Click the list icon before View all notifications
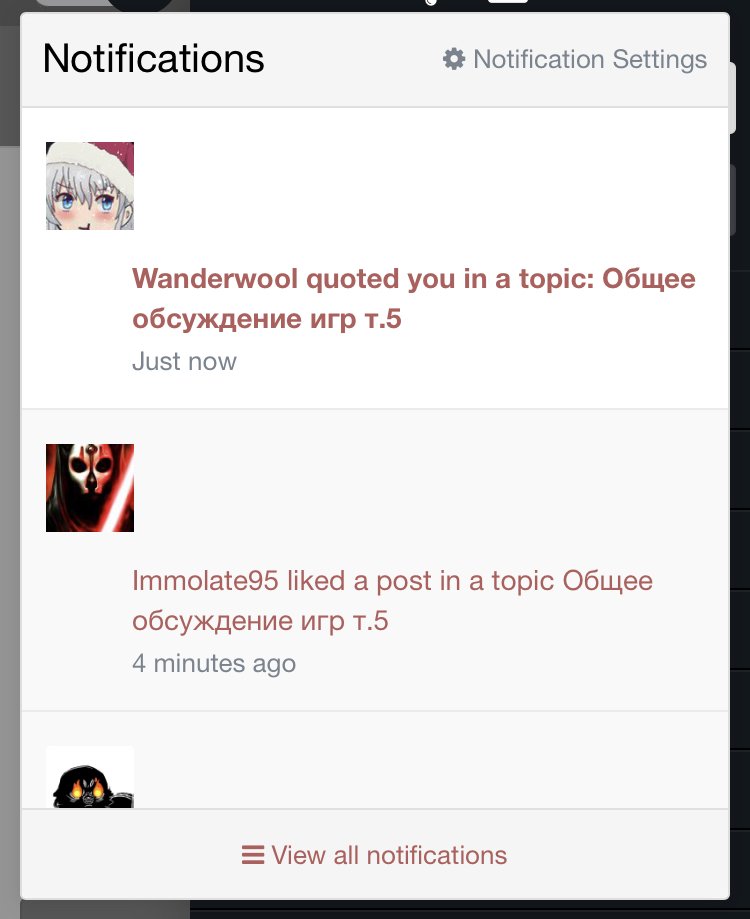 click(x=253, y=855)
